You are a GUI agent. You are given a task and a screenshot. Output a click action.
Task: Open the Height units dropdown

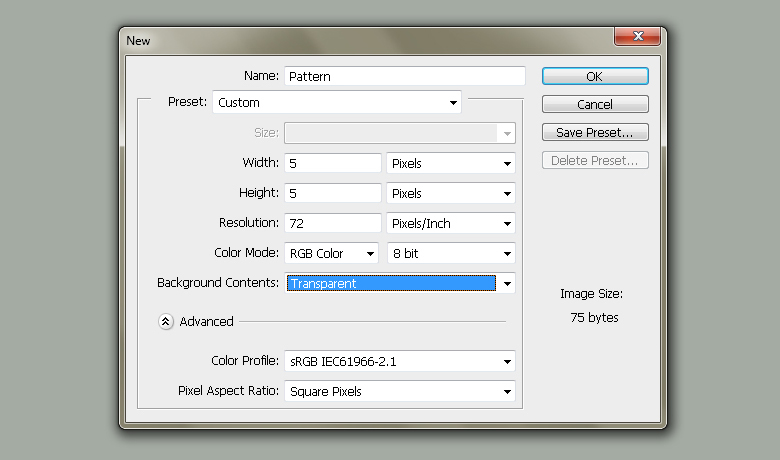tap(450, 193)
